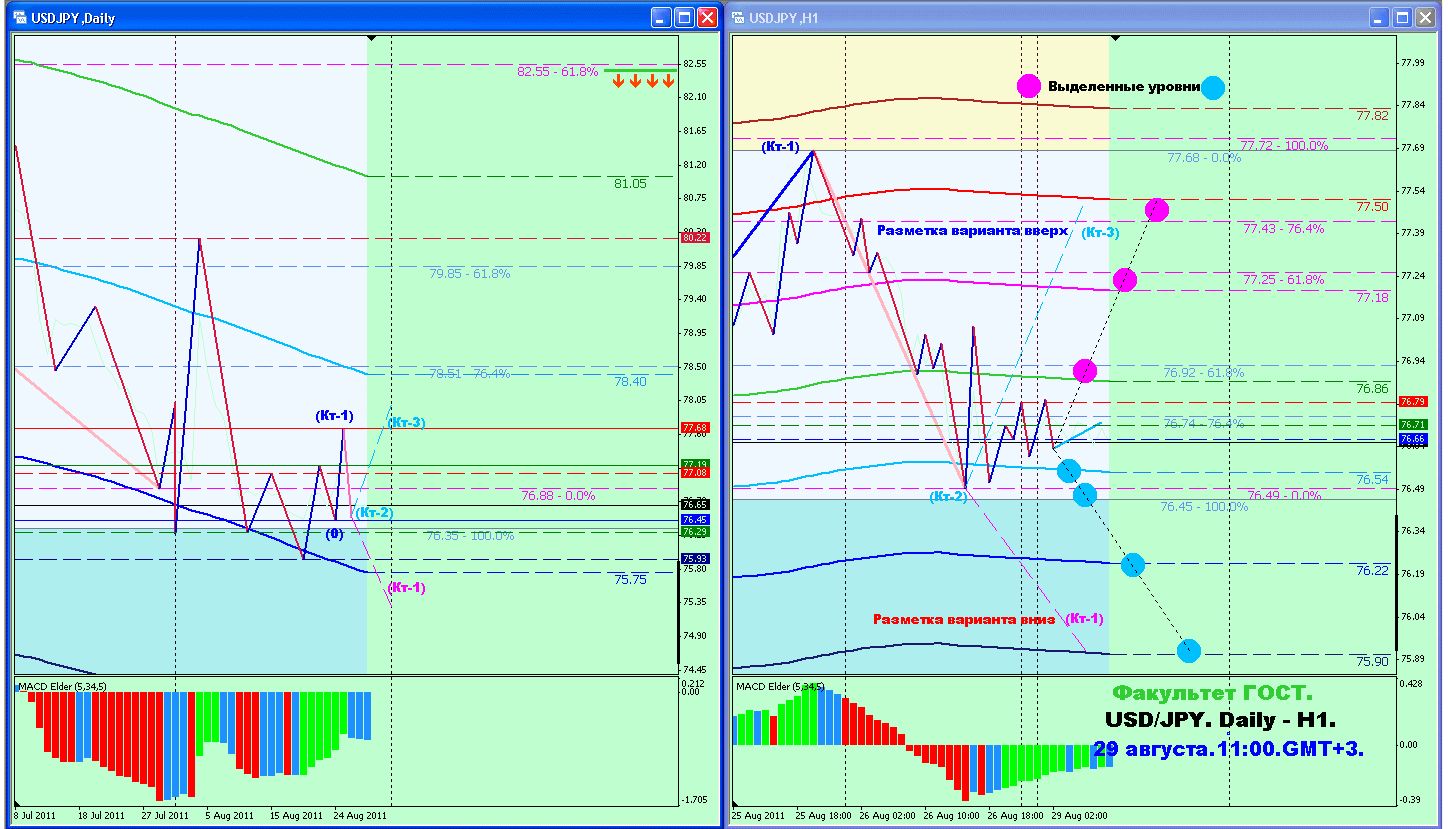Screen dimensions: 1448x829
Task: Click the '75.75' level label in Daily chart
Action: 630,579
